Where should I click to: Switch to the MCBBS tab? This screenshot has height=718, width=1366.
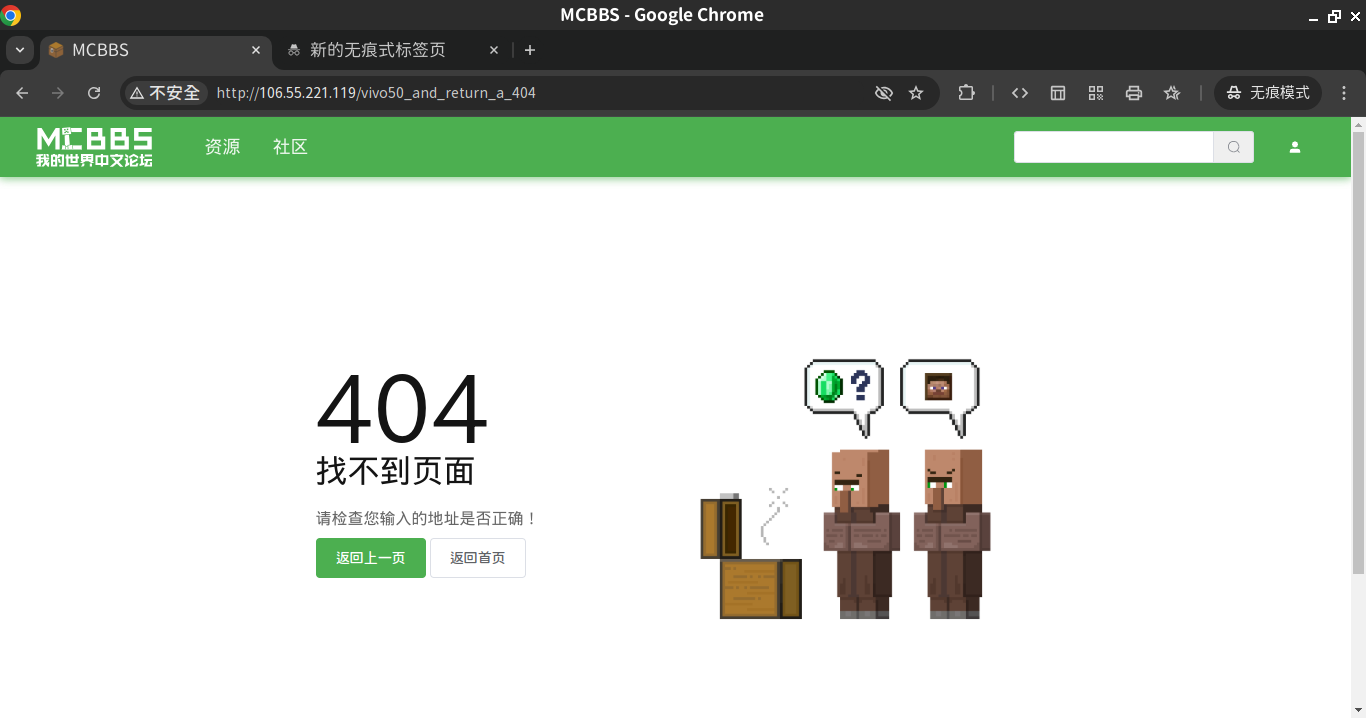(x=155, y=50)
